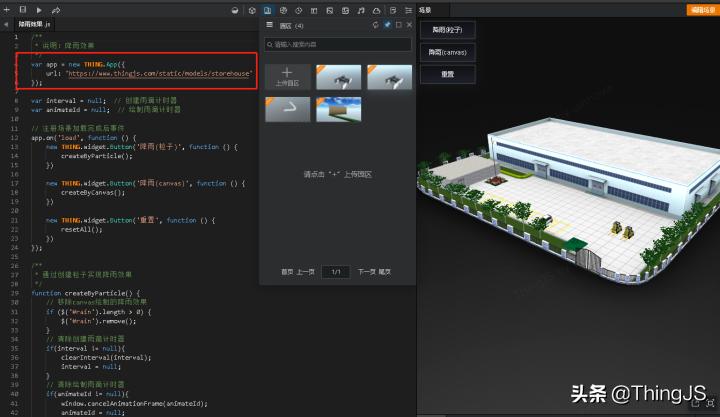Click the fullscreen icon at scene bottom-right
This screenshot has height=417, width=720.
[x=710, y=403]
